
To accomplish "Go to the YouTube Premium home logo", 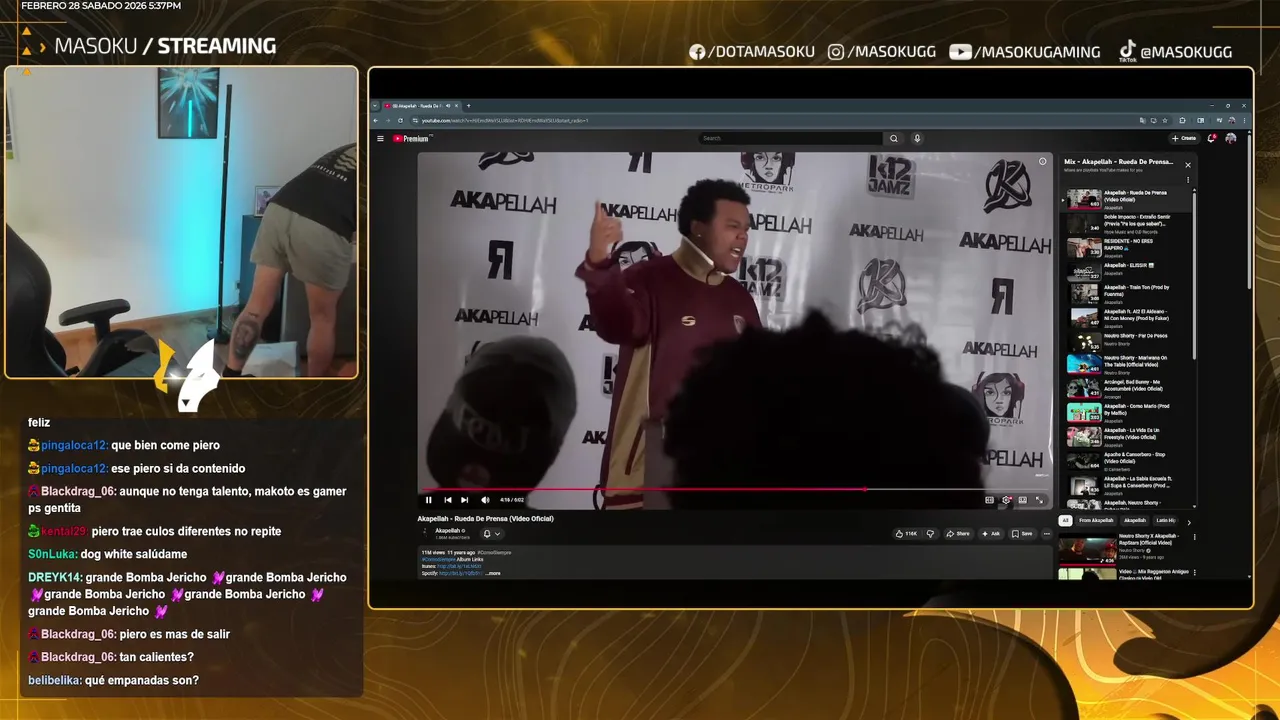I will (x=411, y=139).
